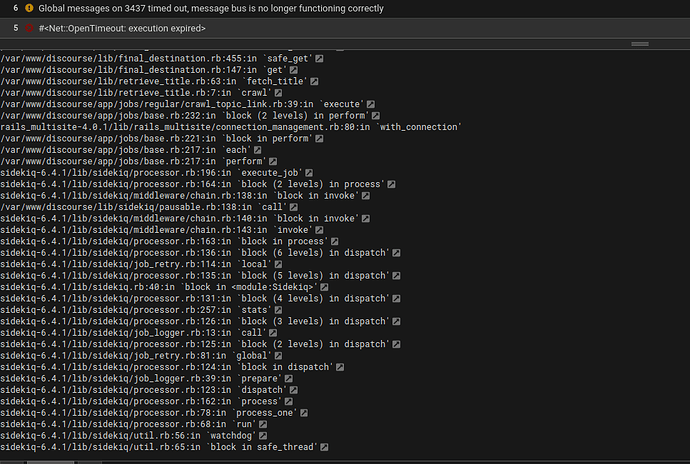Screen dimensions: 690x464
Task: Grab the panel resize handle above backtrace
Action: point(640,44)
